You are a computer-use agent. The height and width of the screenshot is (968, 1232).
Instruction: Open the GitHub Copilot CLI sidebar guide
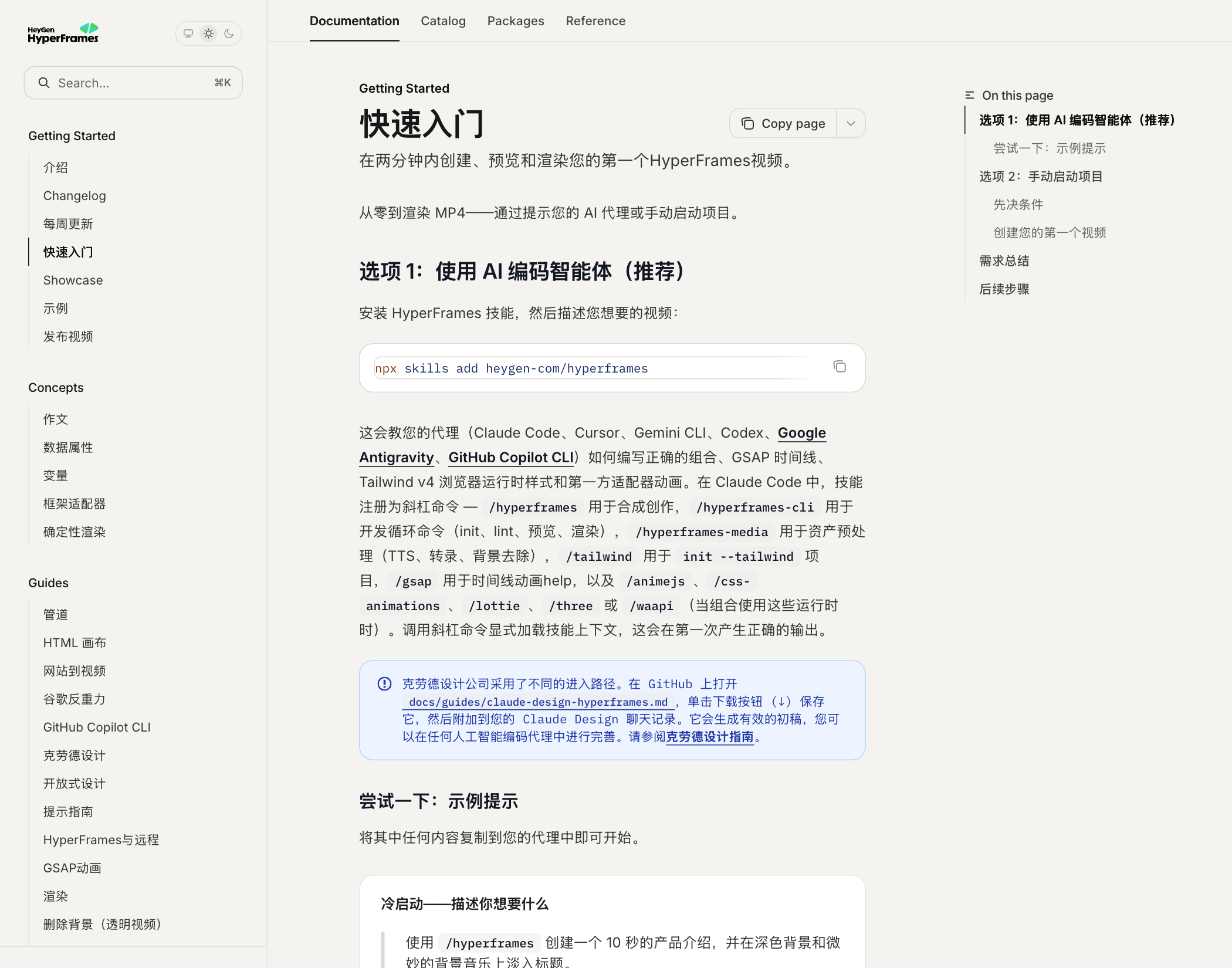click(x=97, y=727)
